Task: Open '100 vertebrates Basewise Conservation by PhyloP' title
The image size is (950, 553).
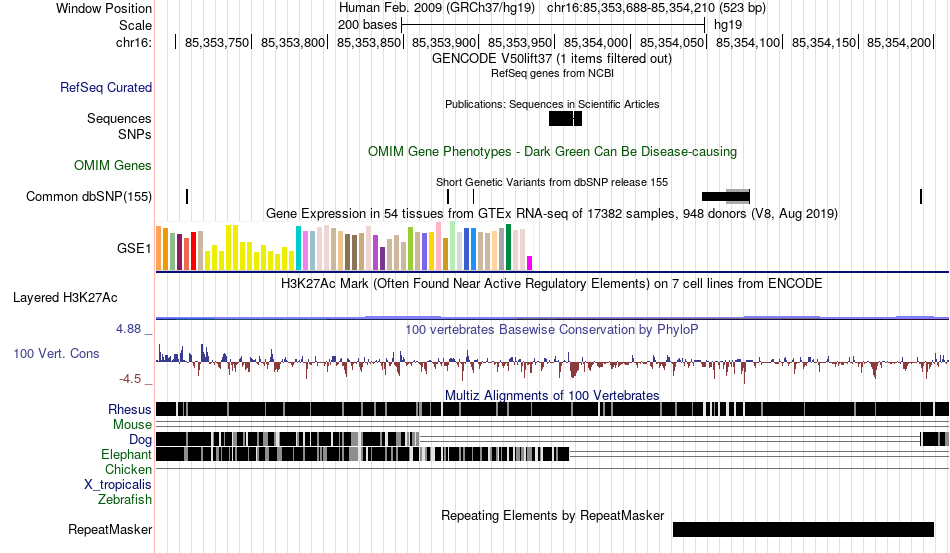Action: (x=552, y=329)
